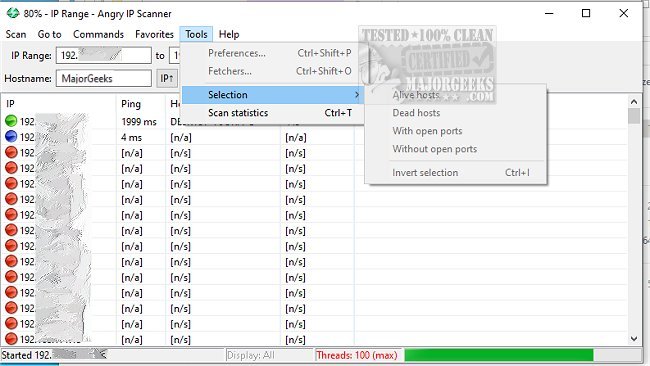
Task: Open the Commands menu
Action: 98,34
